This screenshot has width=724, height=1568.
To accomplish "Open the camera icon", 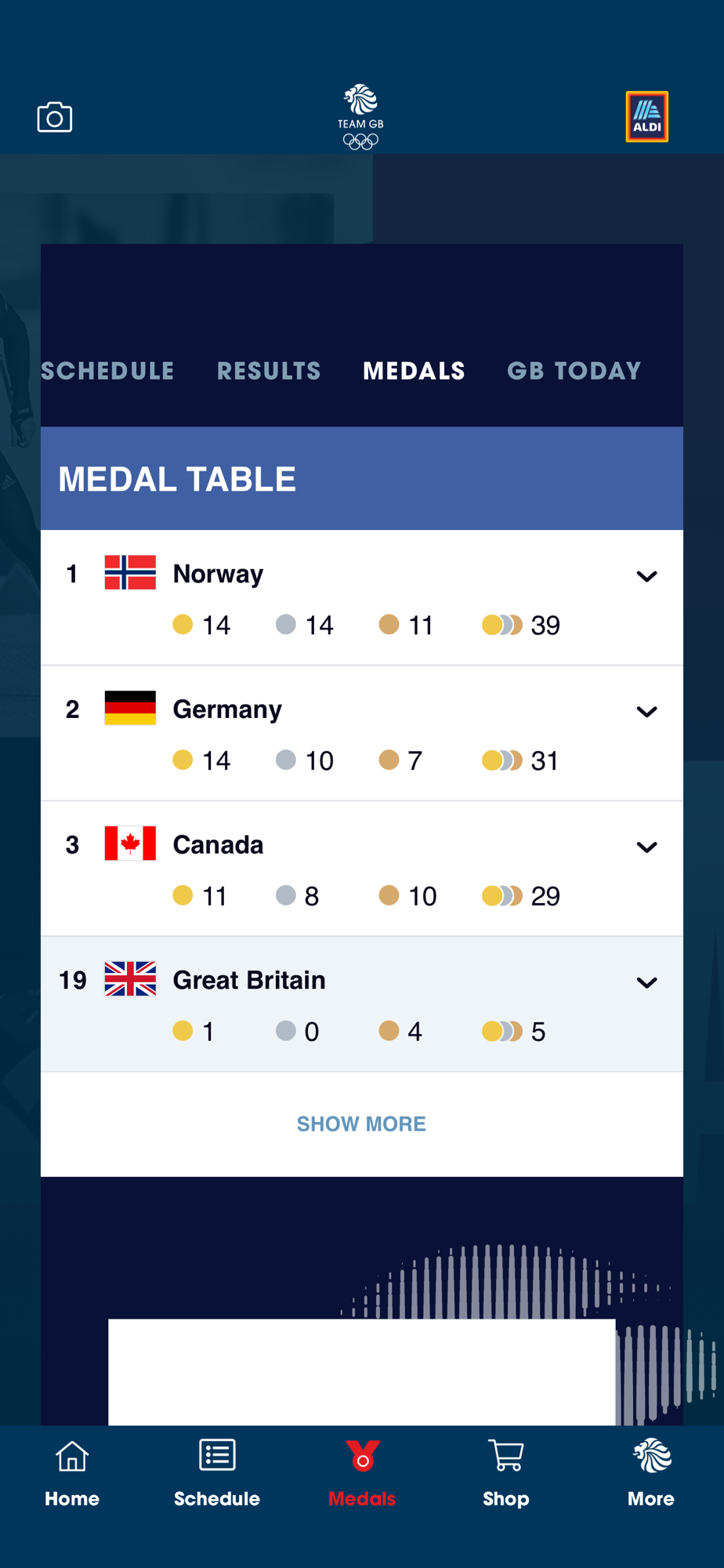I will click(x=55, y=118).
